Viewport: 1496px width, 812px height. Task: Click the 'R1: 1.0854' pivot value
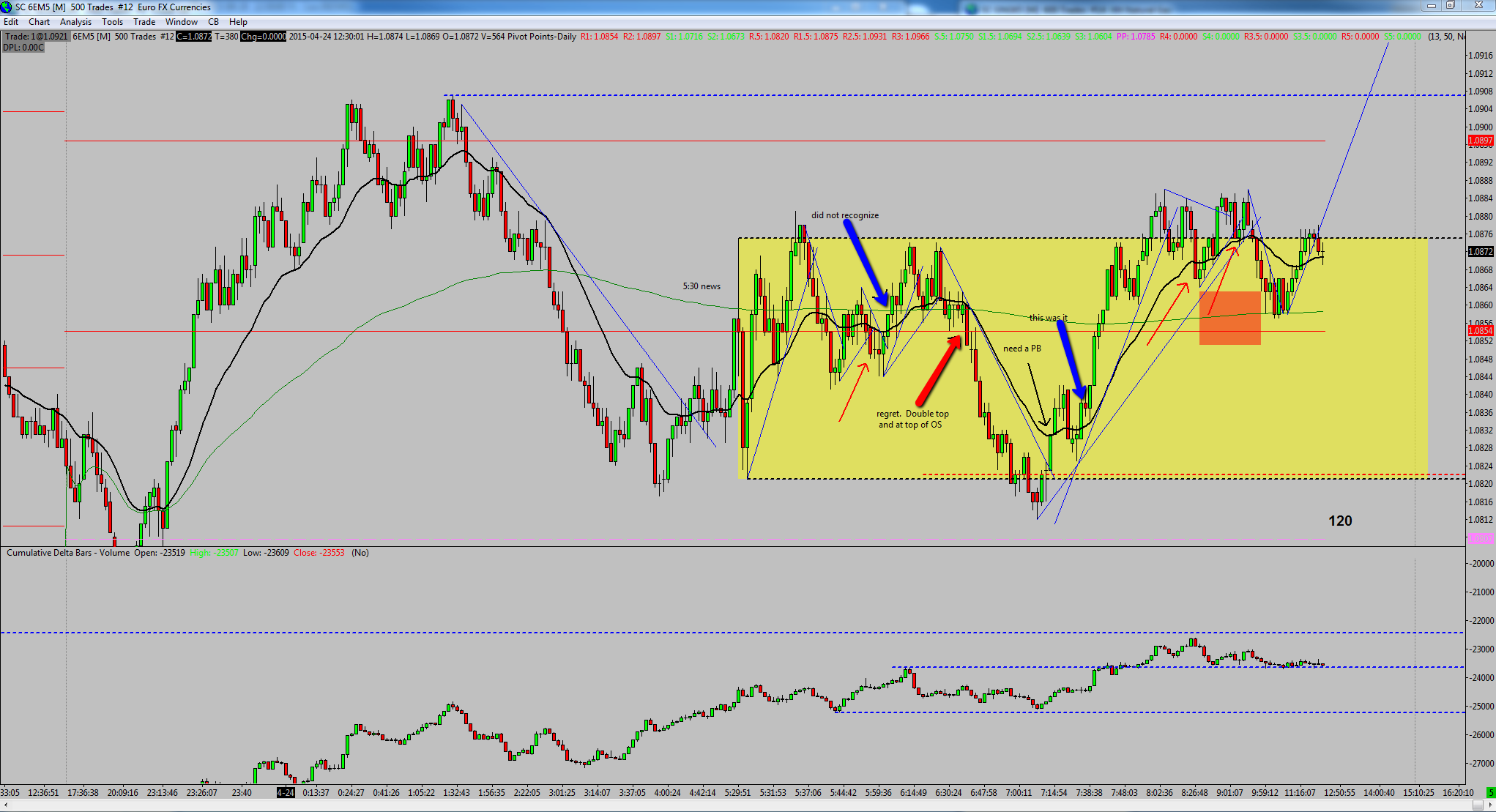pyautogui.click(x=600, y=37)
